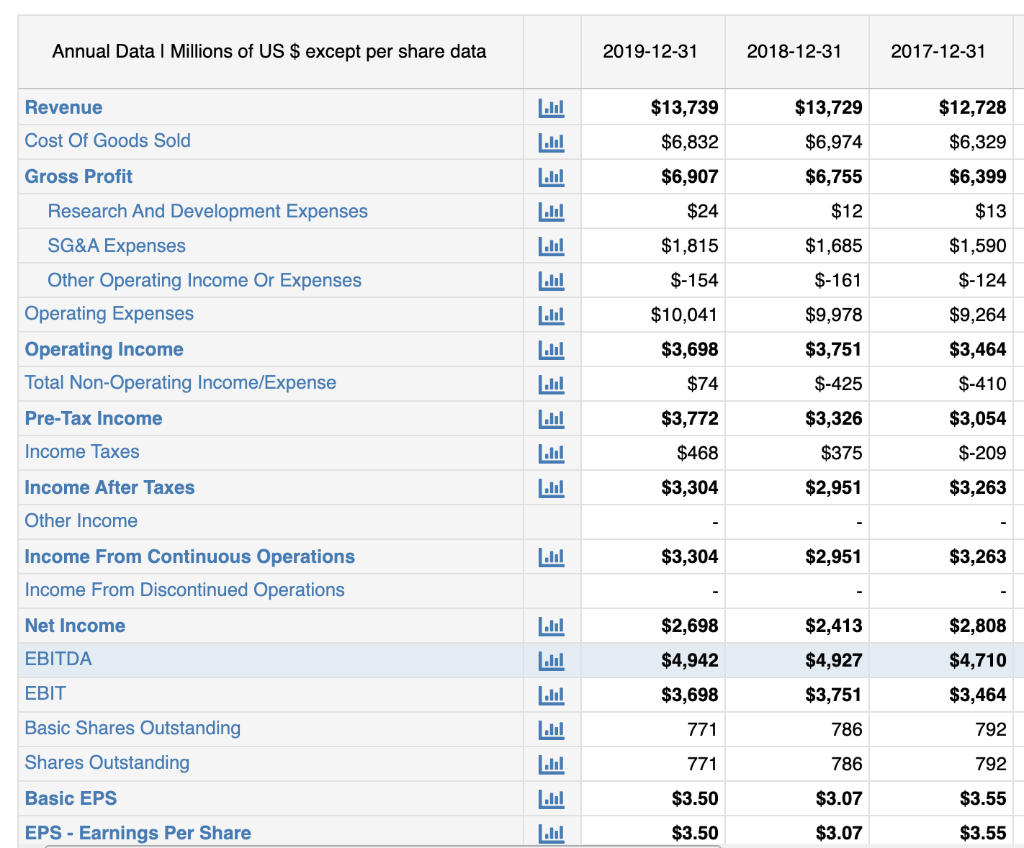View the Basic EPS chart icon

552,798
